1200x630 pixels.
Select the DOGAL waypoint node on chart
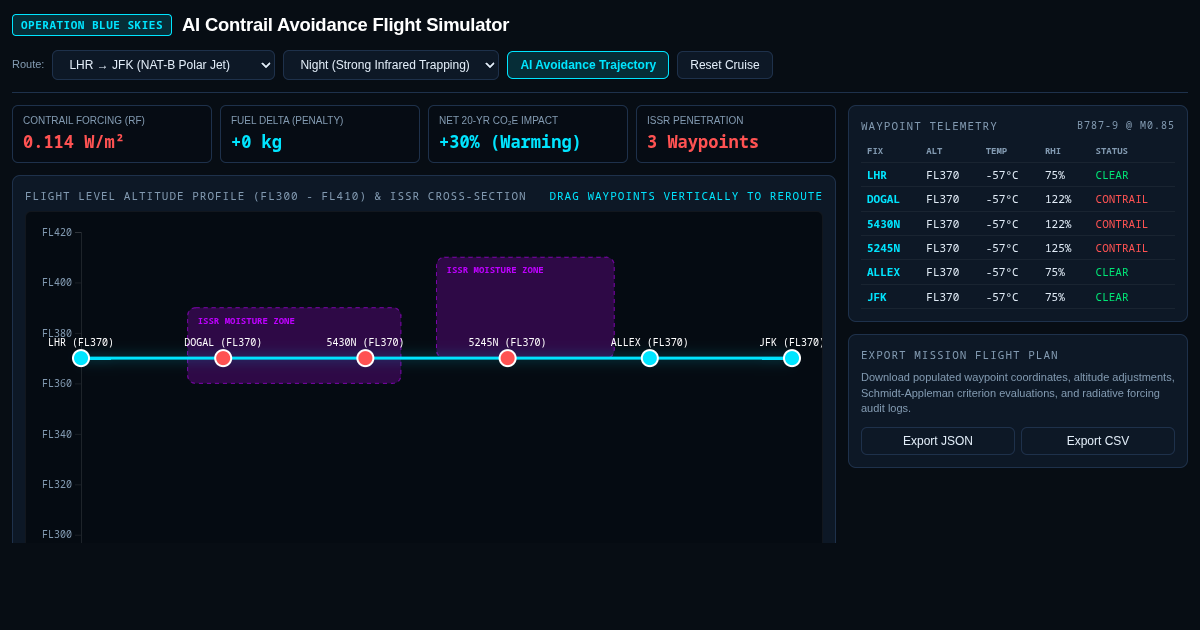tap(223, 358)
